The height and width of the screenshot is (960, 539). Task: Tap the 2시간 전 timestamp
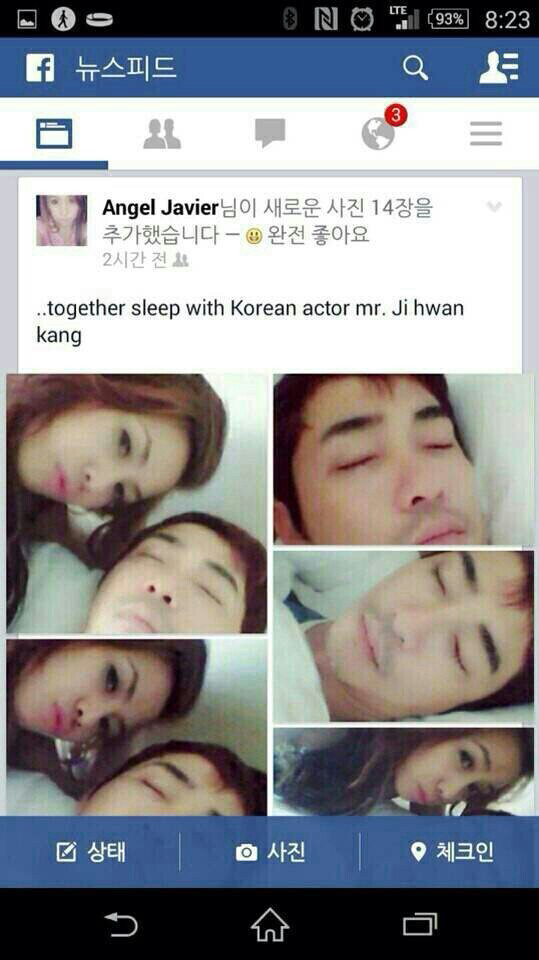[135, 260]
